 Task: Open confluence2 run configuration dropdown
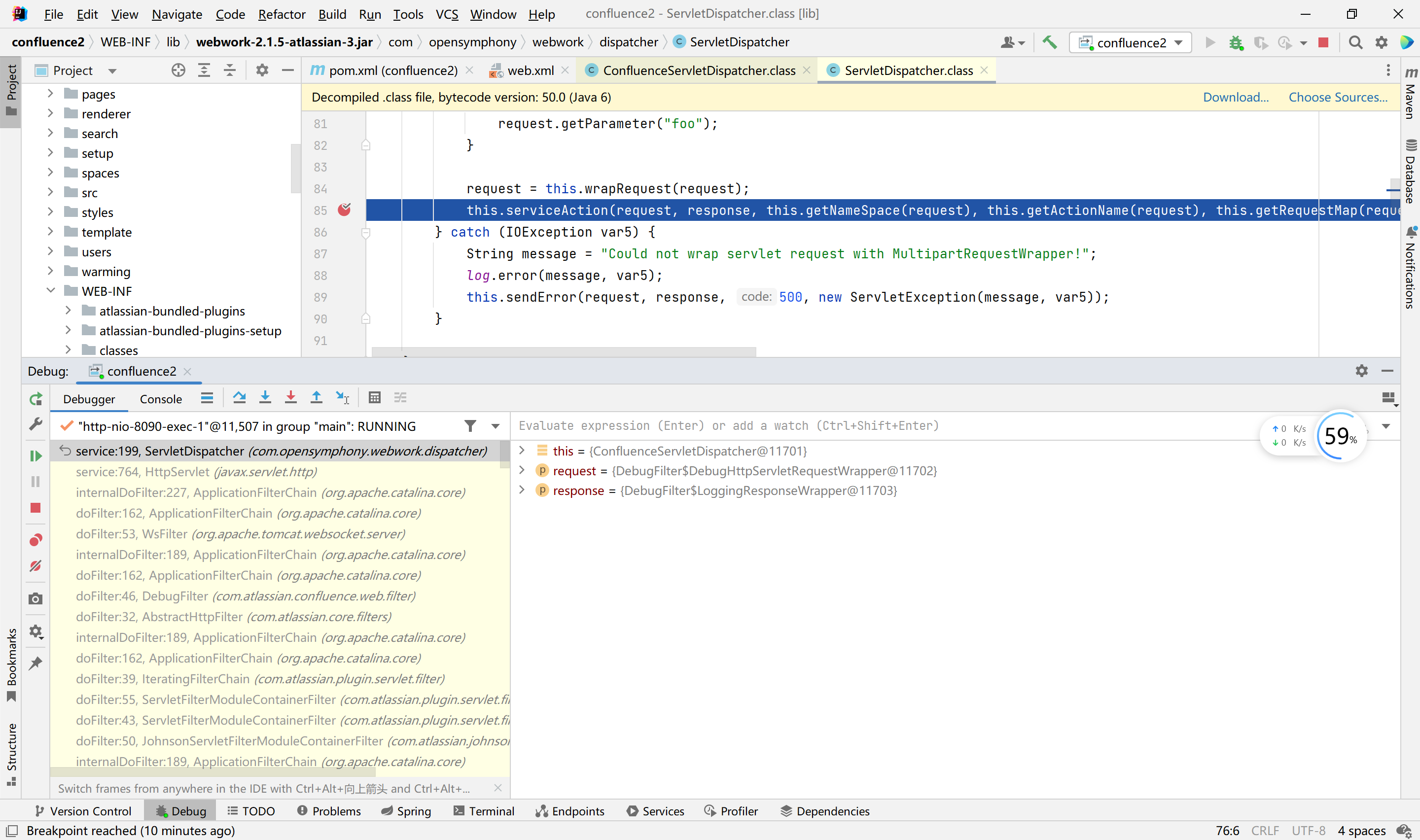click(1130, 42)
